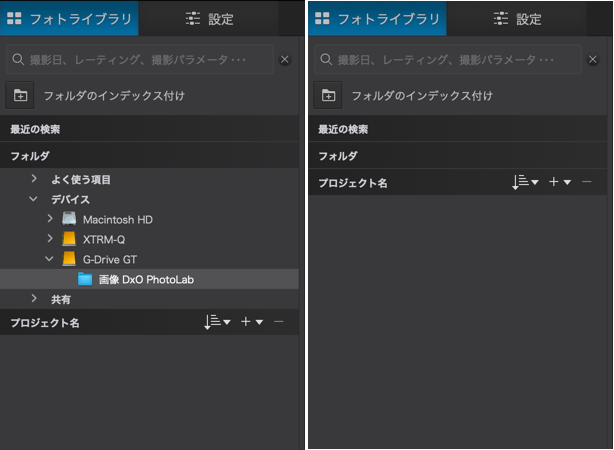The width and height of the screenshot is (614, 450).
Task: Select 画像 DxO PhotoLab folder icon
Action: pyautogui.click(x=85, y=279)
